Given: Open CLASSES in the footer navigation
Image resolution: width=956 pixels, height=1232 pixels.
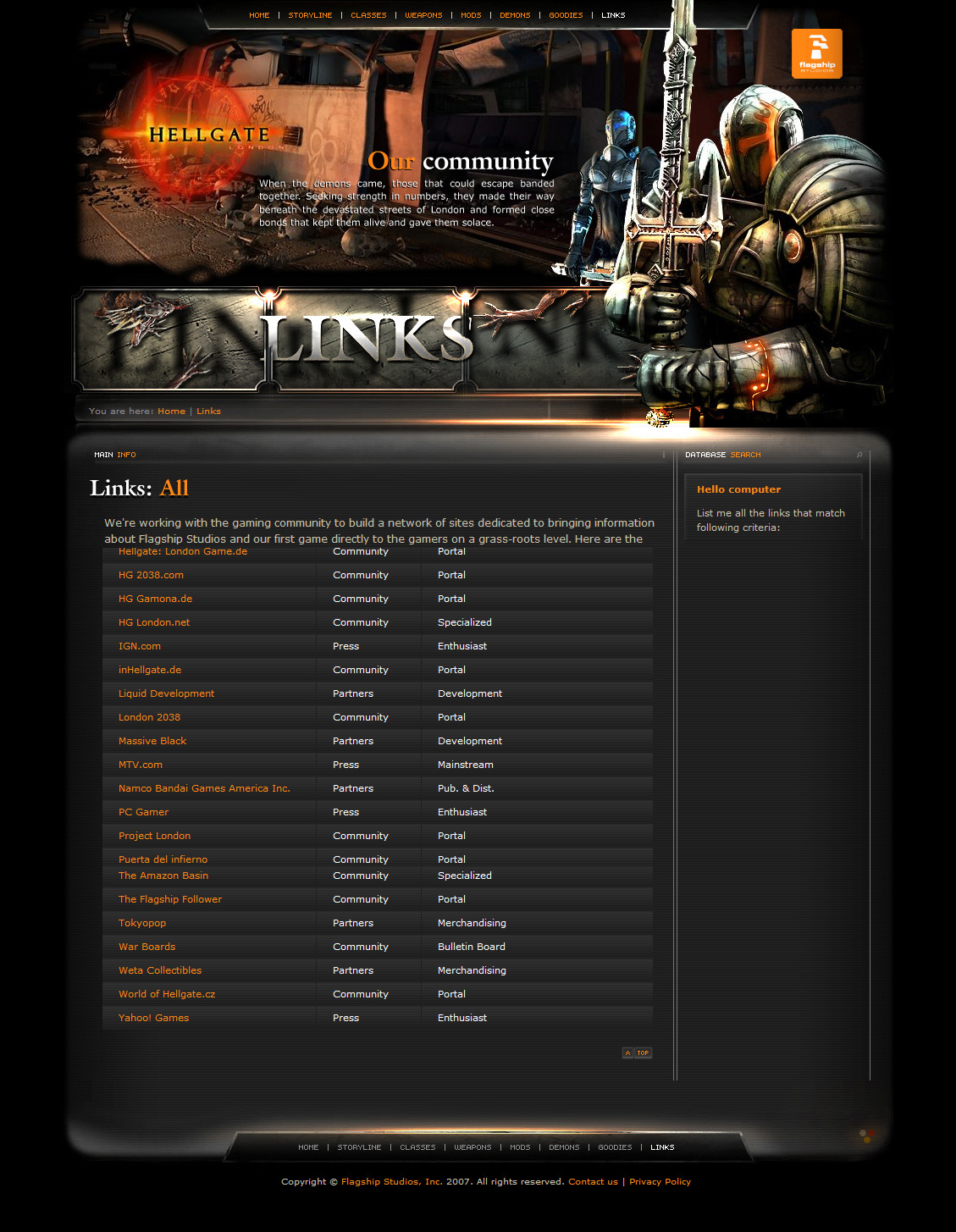Looking at the screenshot, I should pyautogui.click(x=417, y=1147).
